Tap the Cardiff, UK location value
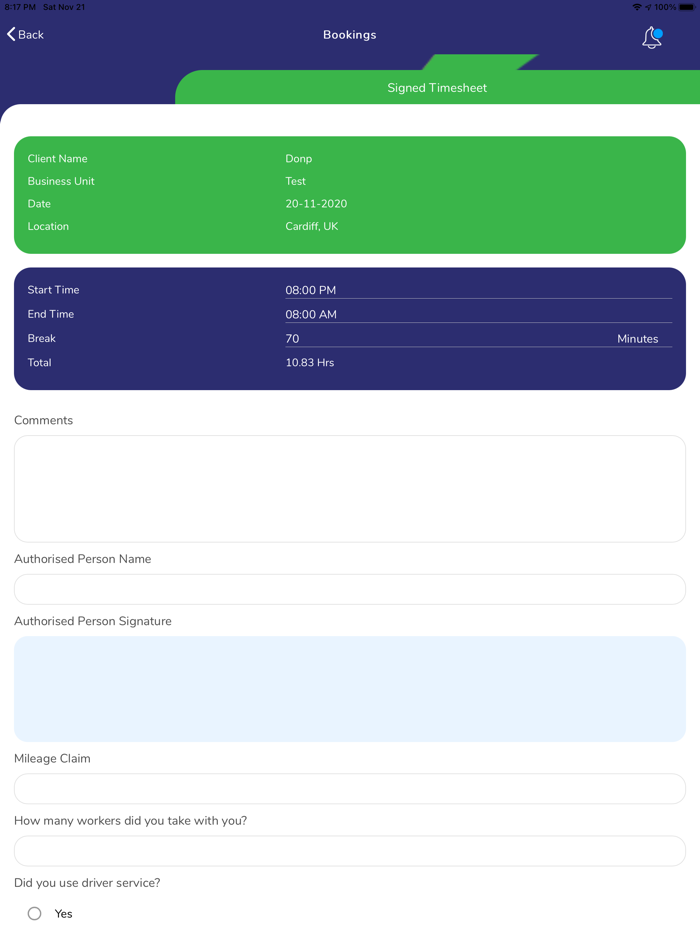Image resolution: width=700 pixels, height=934 pixels. pos(312,227)
